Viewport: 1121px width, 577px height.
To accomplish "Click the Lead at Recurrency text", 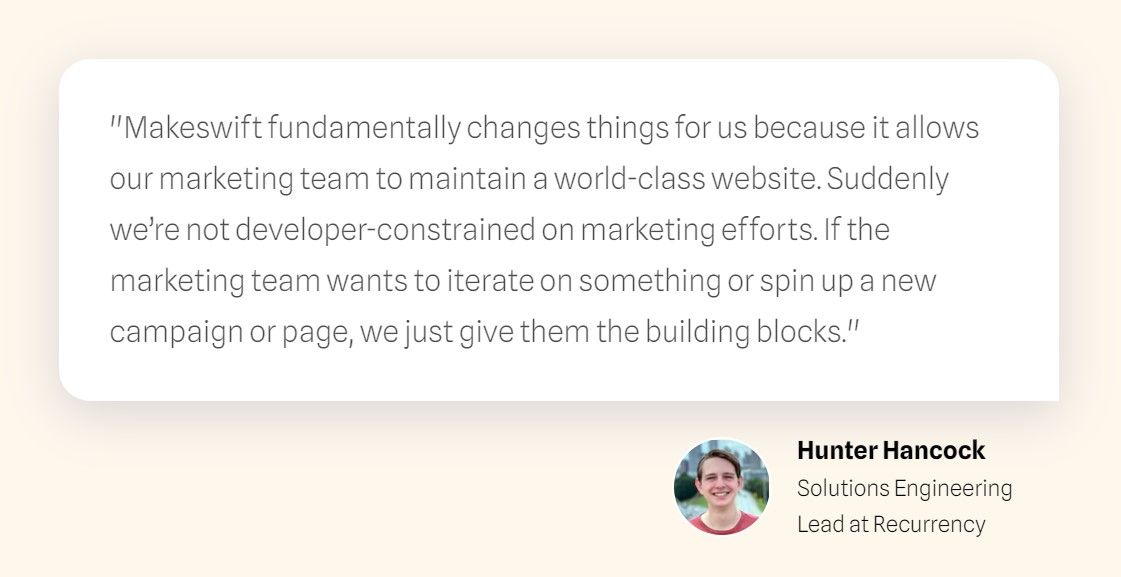I will (x=891, y=524).
